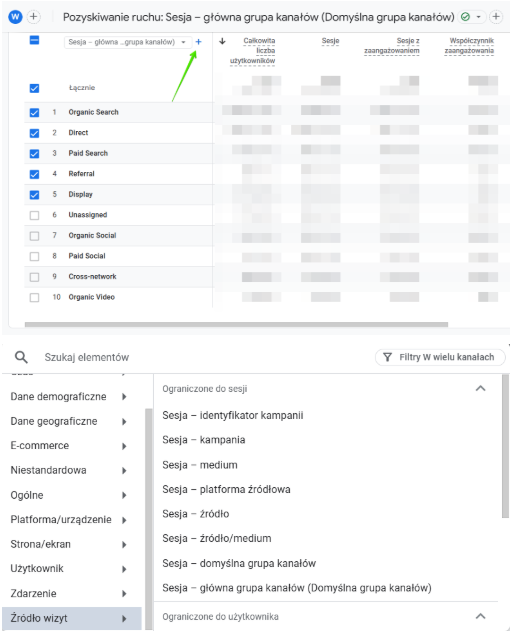Click the Sesje column header
Screen dimensions: 524x634
[x=330, y=41]
